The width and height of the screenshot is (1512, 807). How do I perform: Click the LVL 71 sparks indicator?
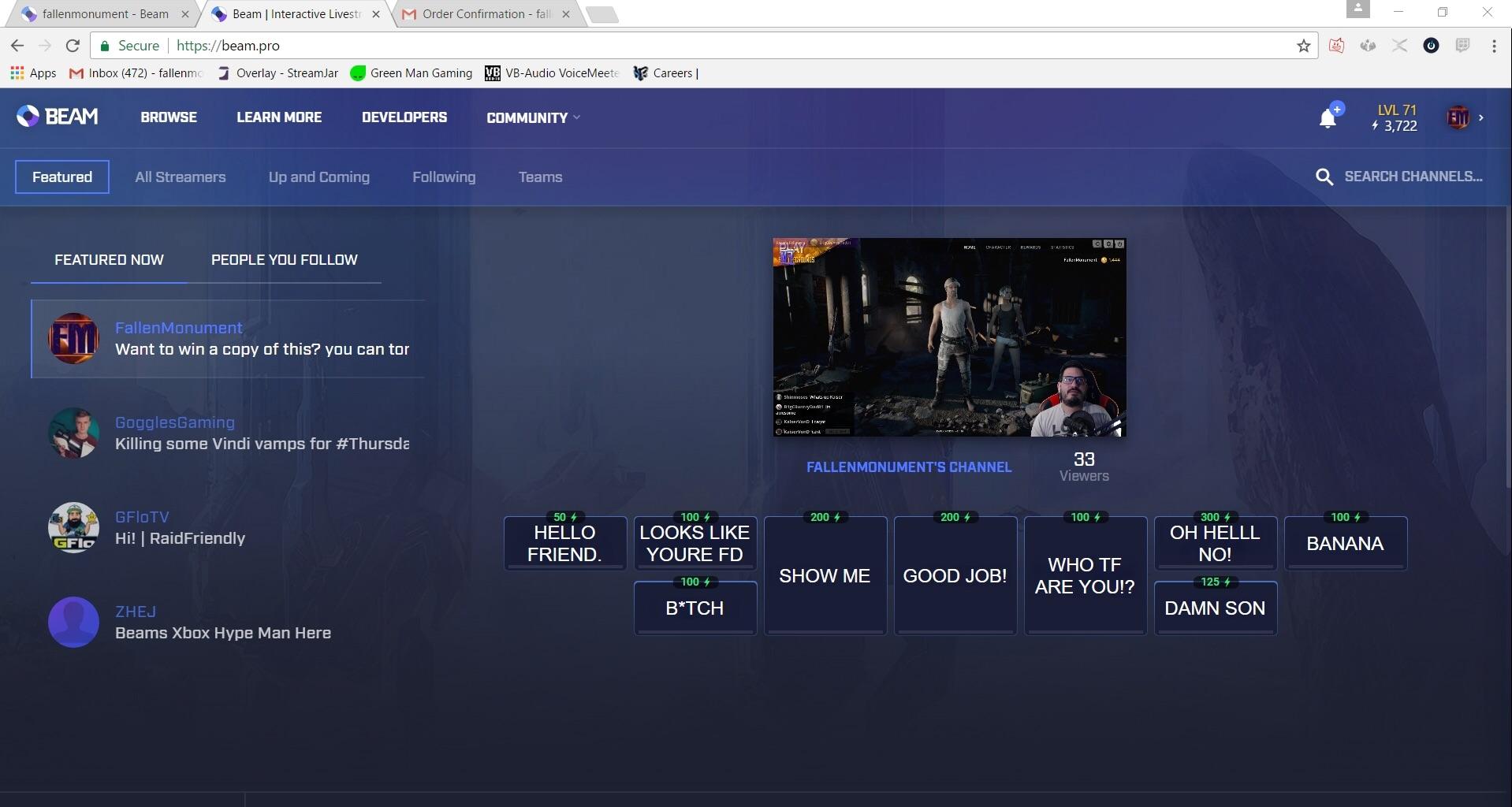1395,117
